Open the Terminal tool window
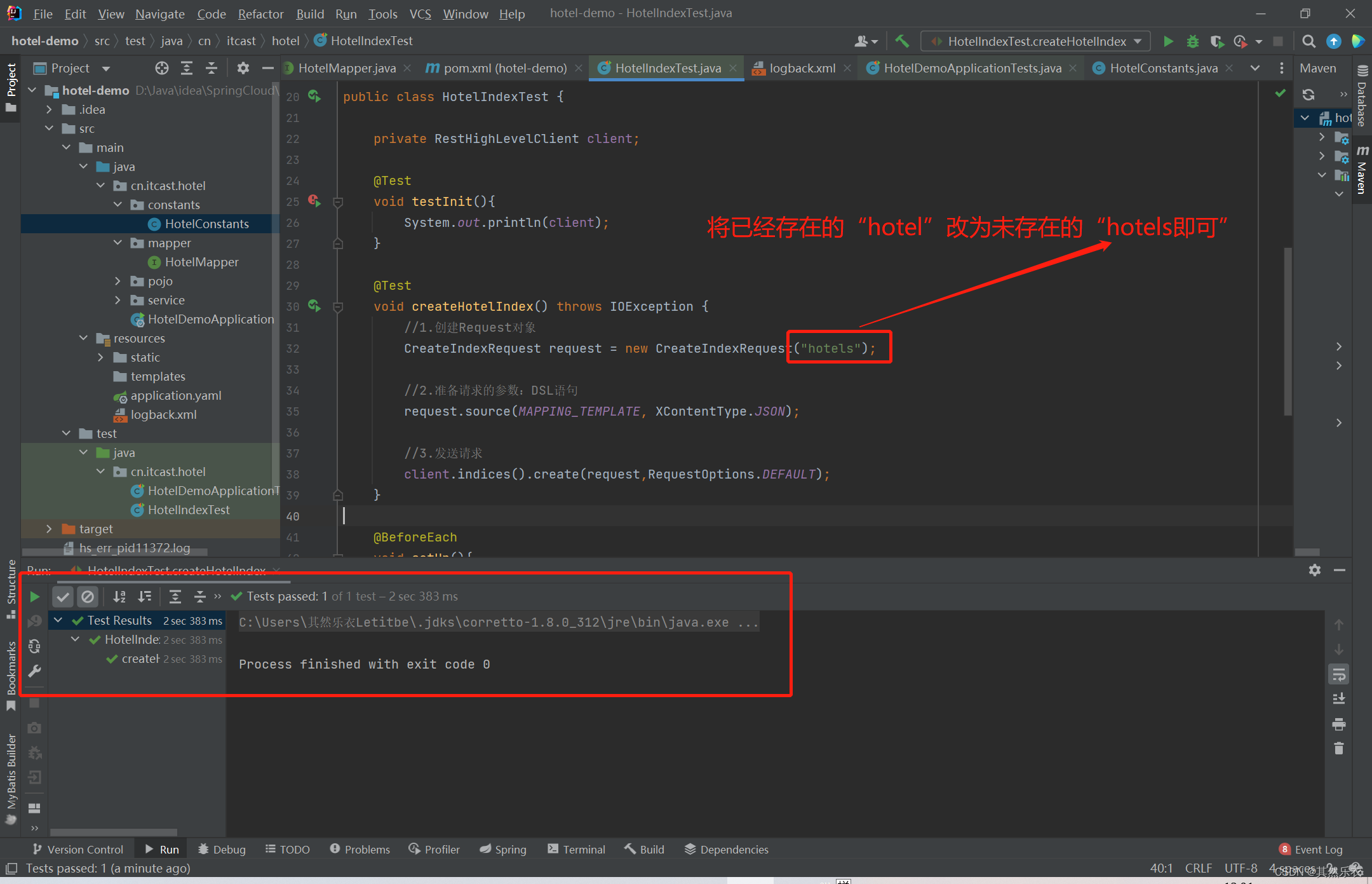This screenshot has width=1372, height=884. click(576, 849)
